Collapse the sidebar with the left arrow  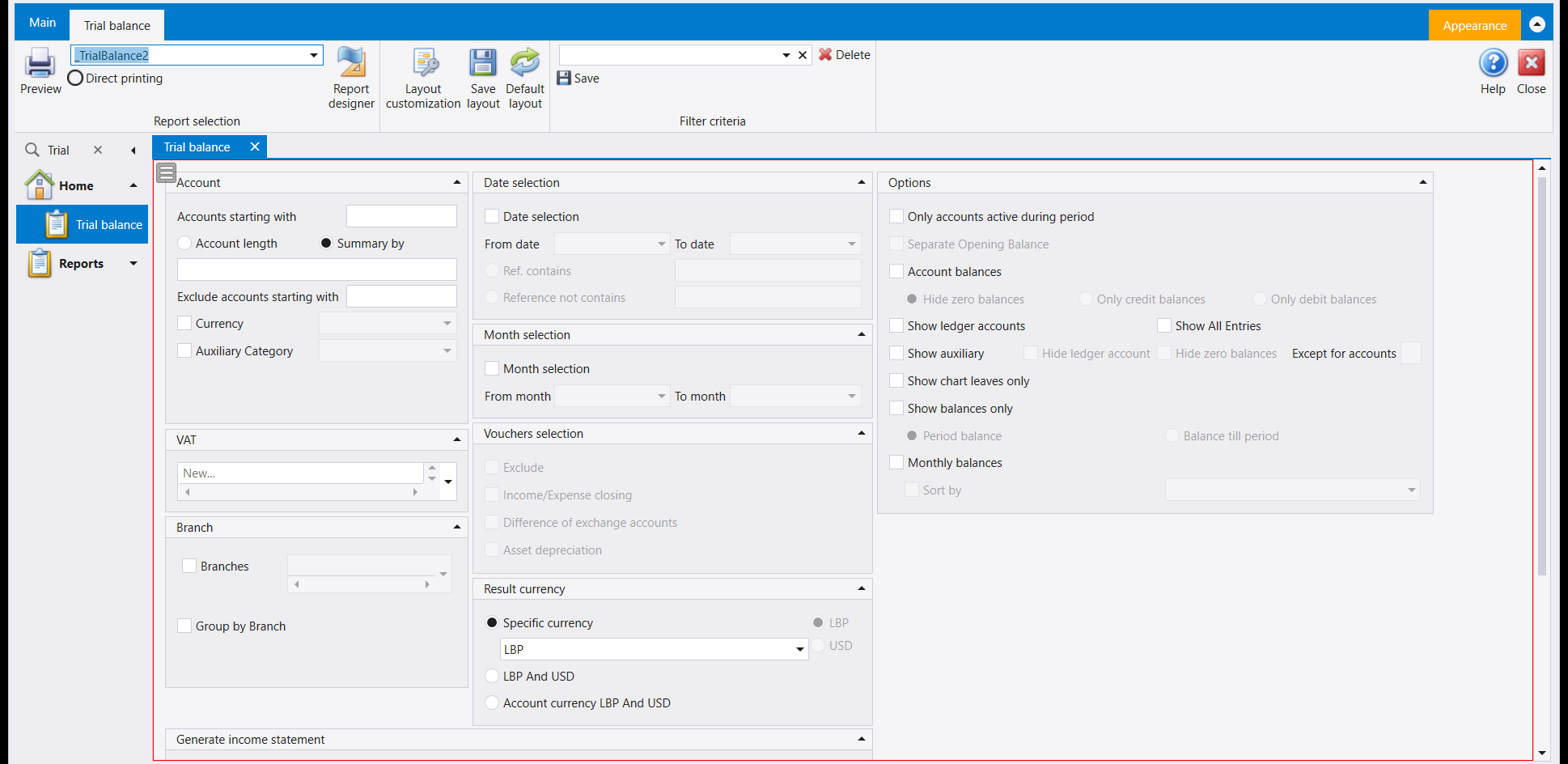(133, 151)
